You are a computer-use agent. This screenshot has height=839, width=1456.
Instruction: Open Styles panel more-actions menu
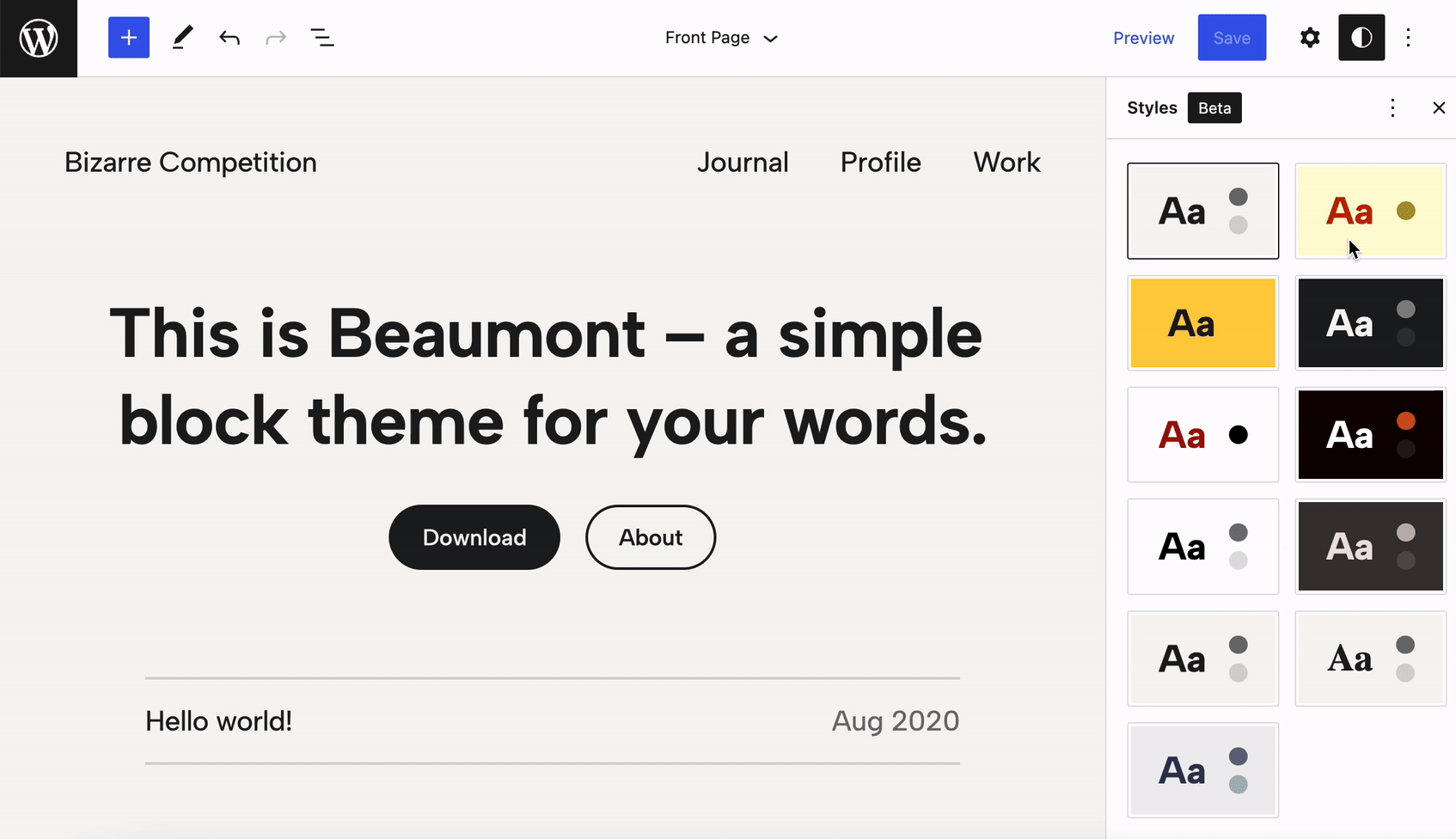click(x=1392, y=107)
